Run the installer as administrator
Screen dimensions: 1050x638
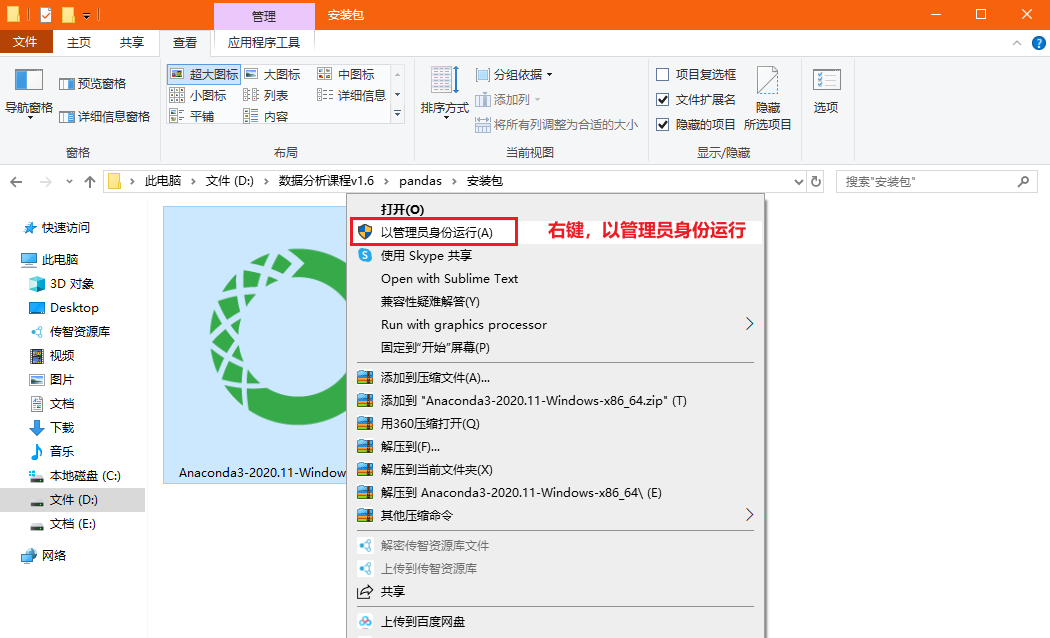tap(435, 232)
